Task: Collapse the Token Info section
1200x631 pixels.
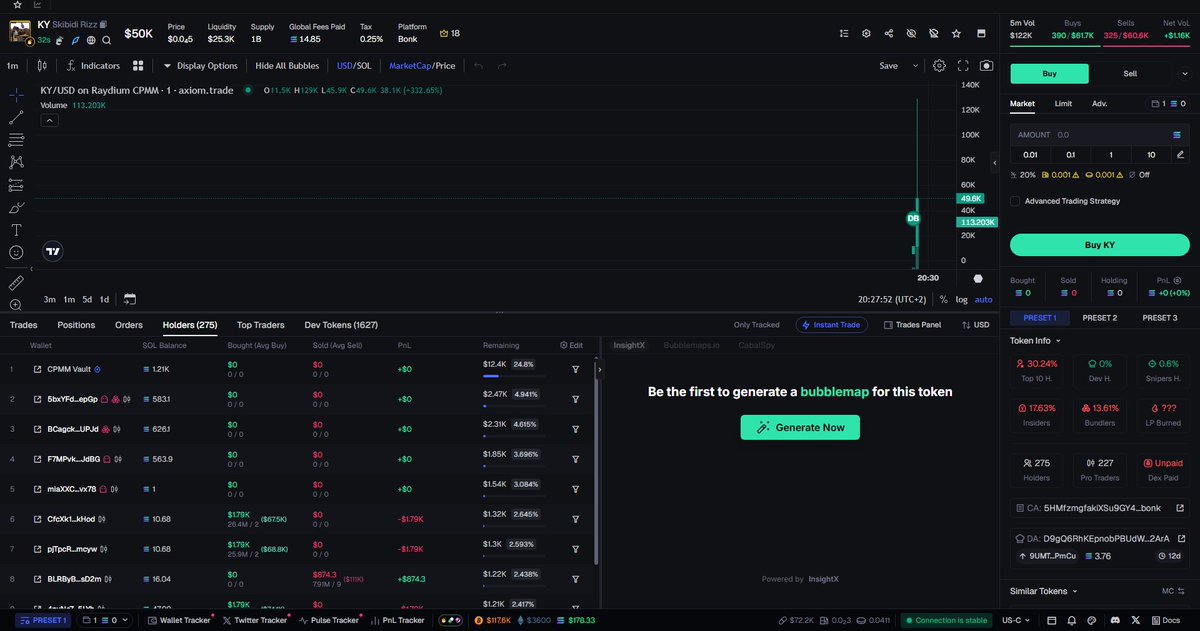Action: coord(1037,341)
